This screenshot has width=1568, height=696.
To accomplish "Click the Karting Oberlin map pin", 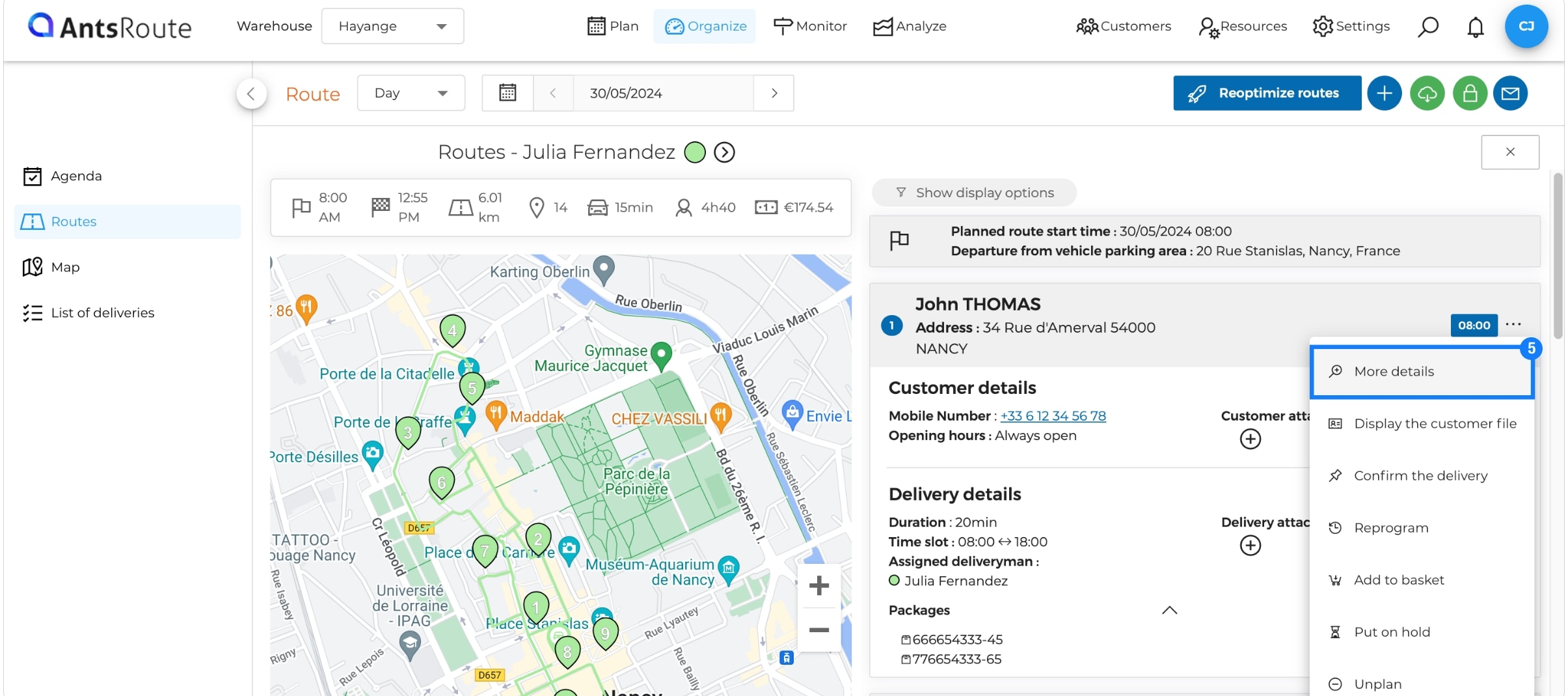I will click(604, 269).
